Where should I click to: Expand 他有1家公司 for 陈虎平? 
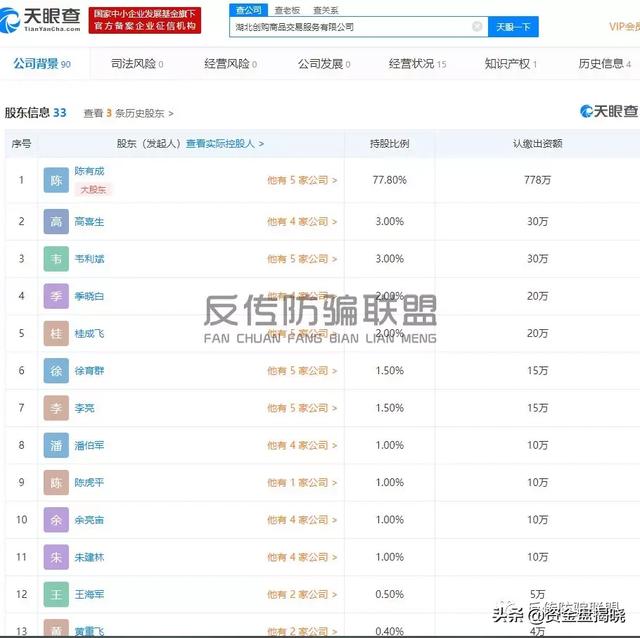[x=302, y=482]
